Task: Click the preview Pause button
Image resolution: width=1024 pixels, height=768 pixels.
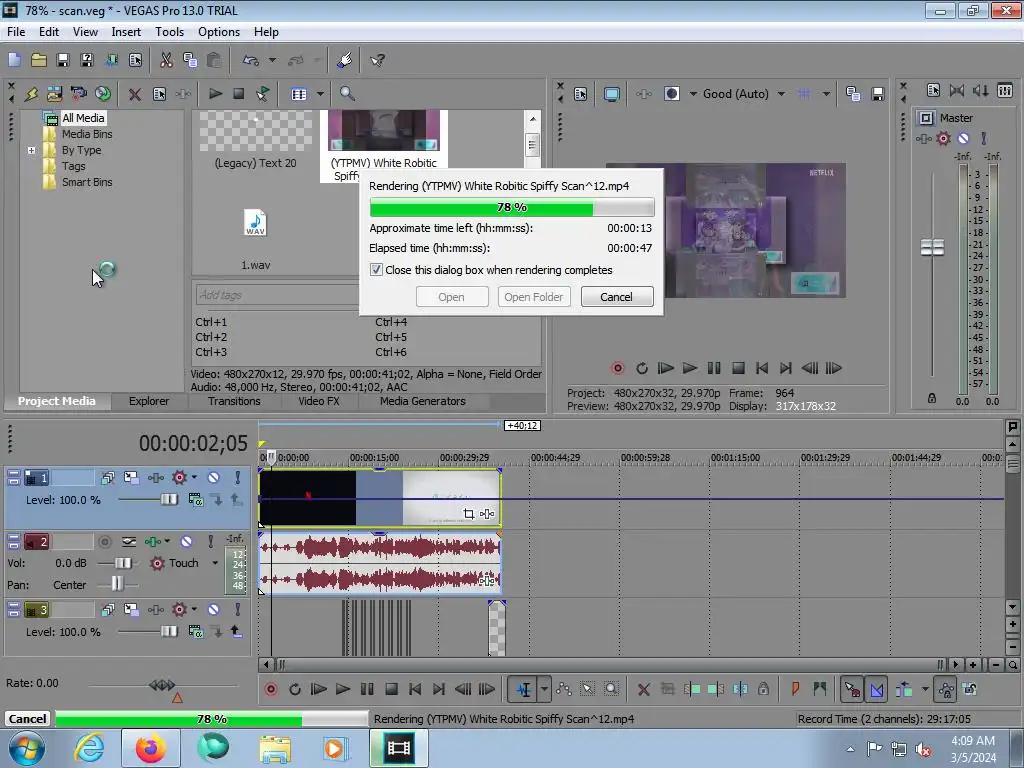Action: 714,368
